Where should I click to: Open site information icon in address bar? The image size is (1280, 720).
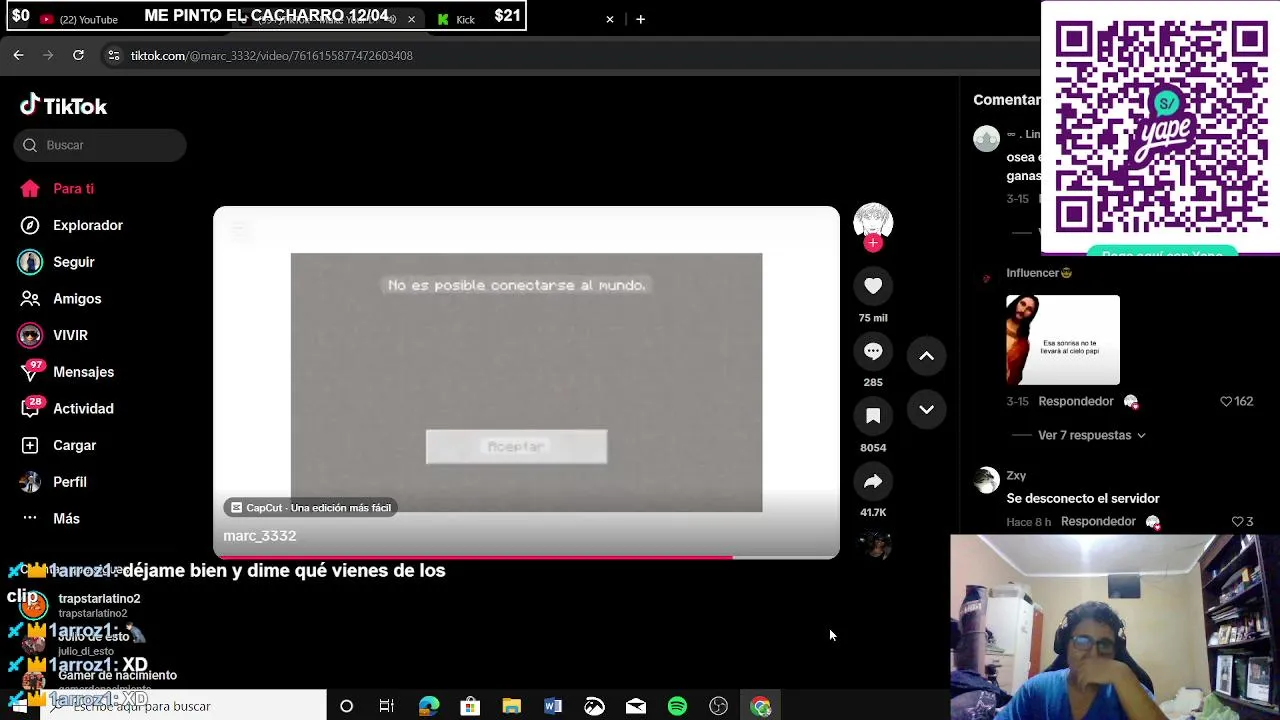tap(114, 56)
